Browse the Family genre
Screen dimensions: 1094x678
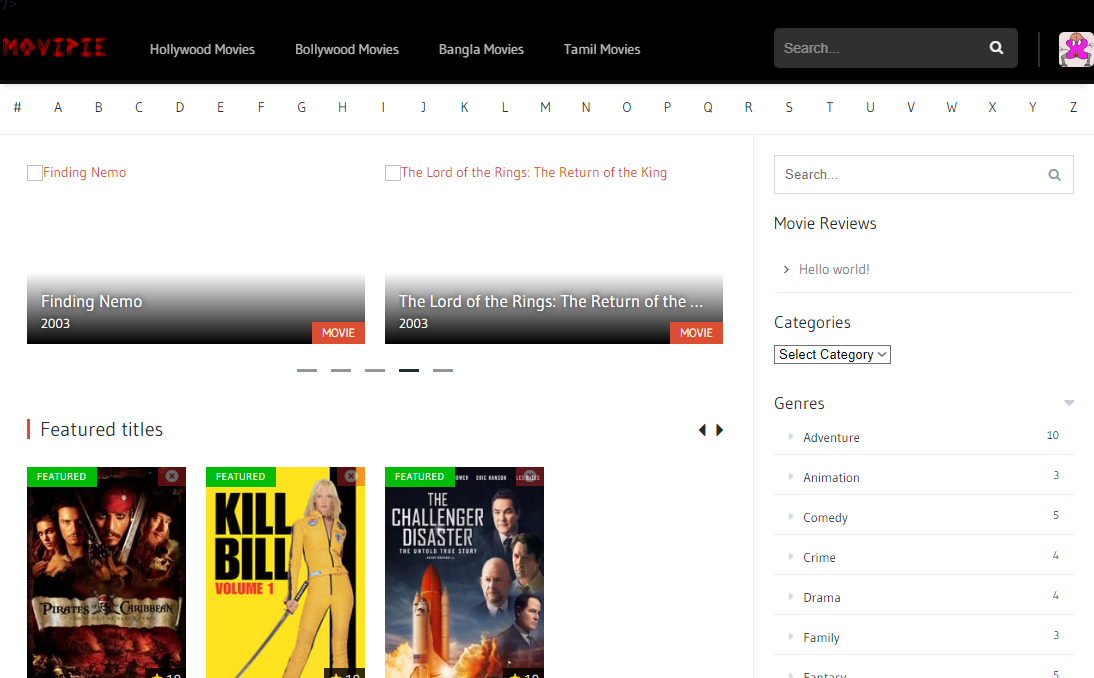click(821, 638)
